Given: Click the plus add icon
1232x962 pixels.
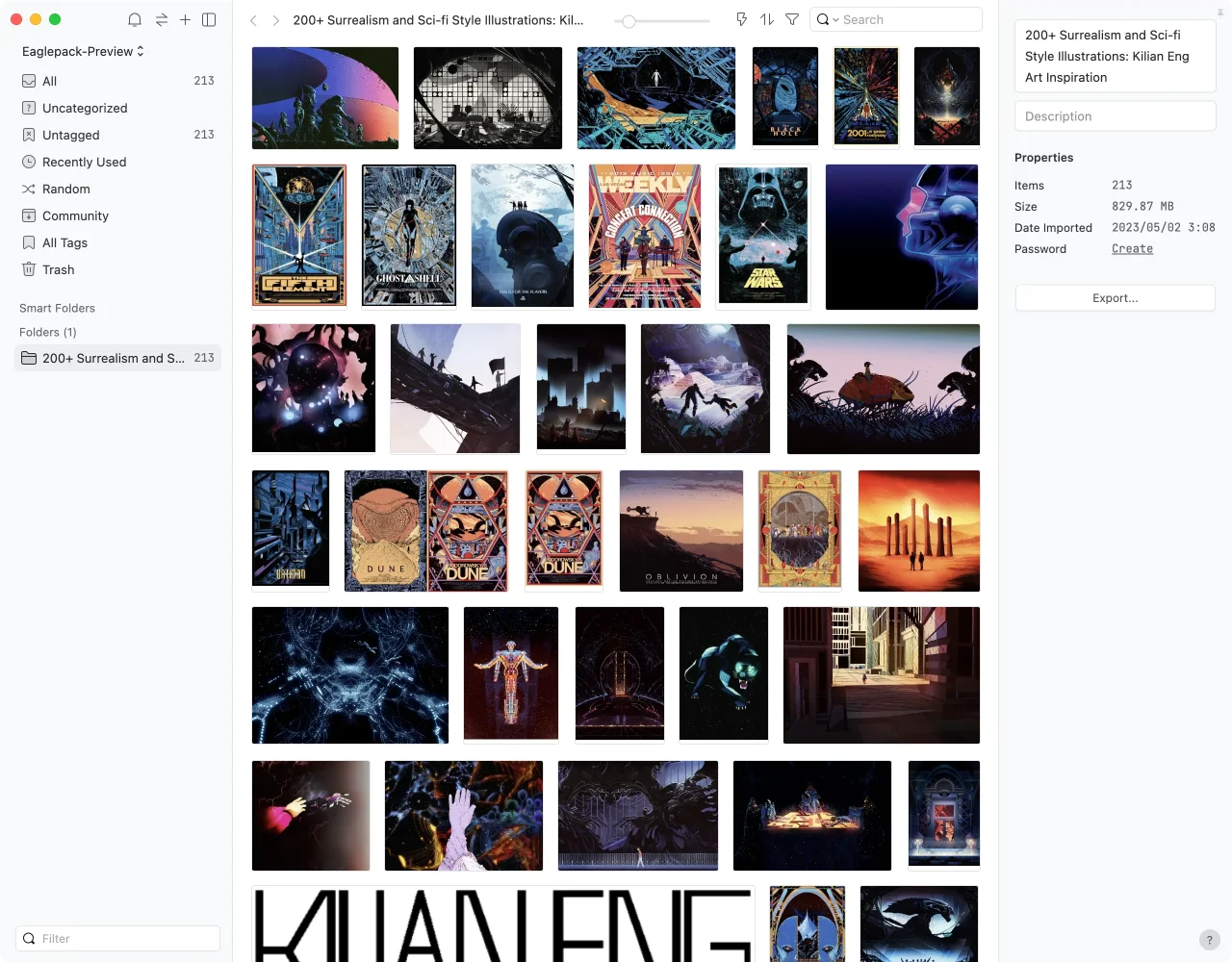Looking at the screenshot, I should coord(185,19).
